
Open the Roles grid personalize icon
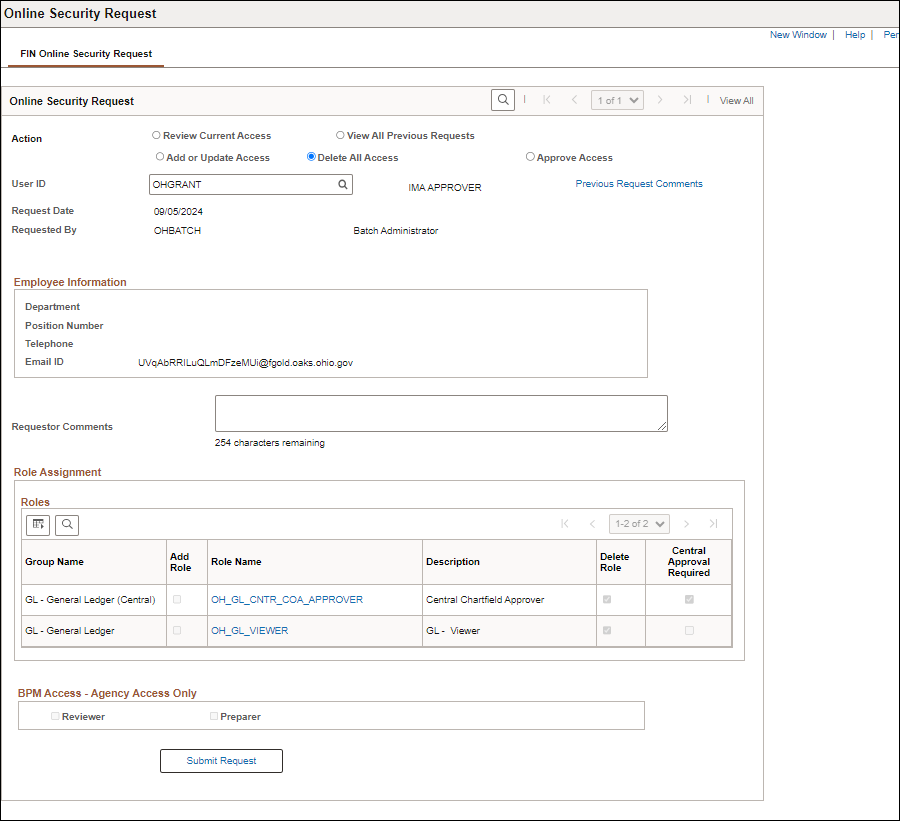pos(38,524)
